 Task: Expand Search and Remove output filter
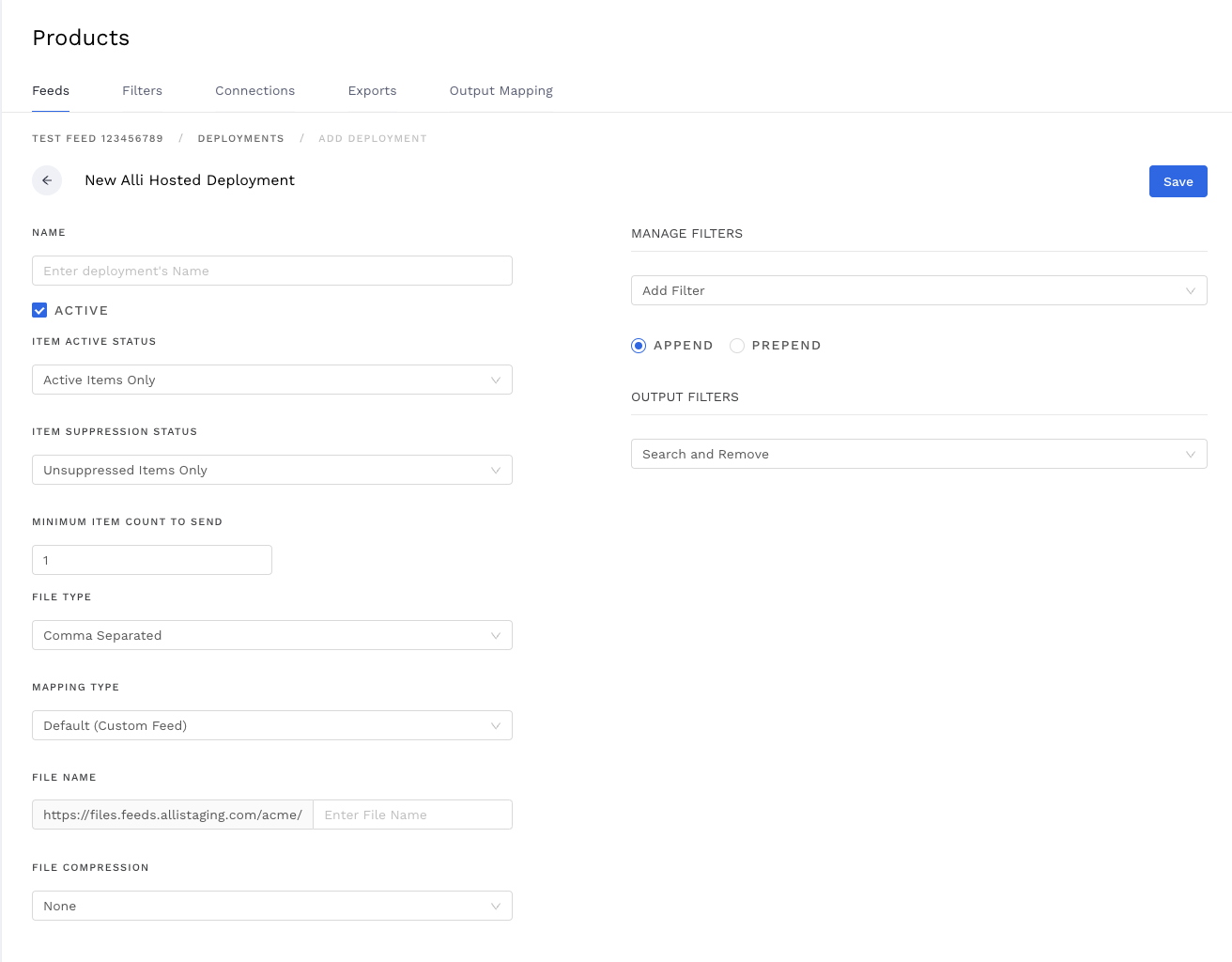[x=918, y=454]
